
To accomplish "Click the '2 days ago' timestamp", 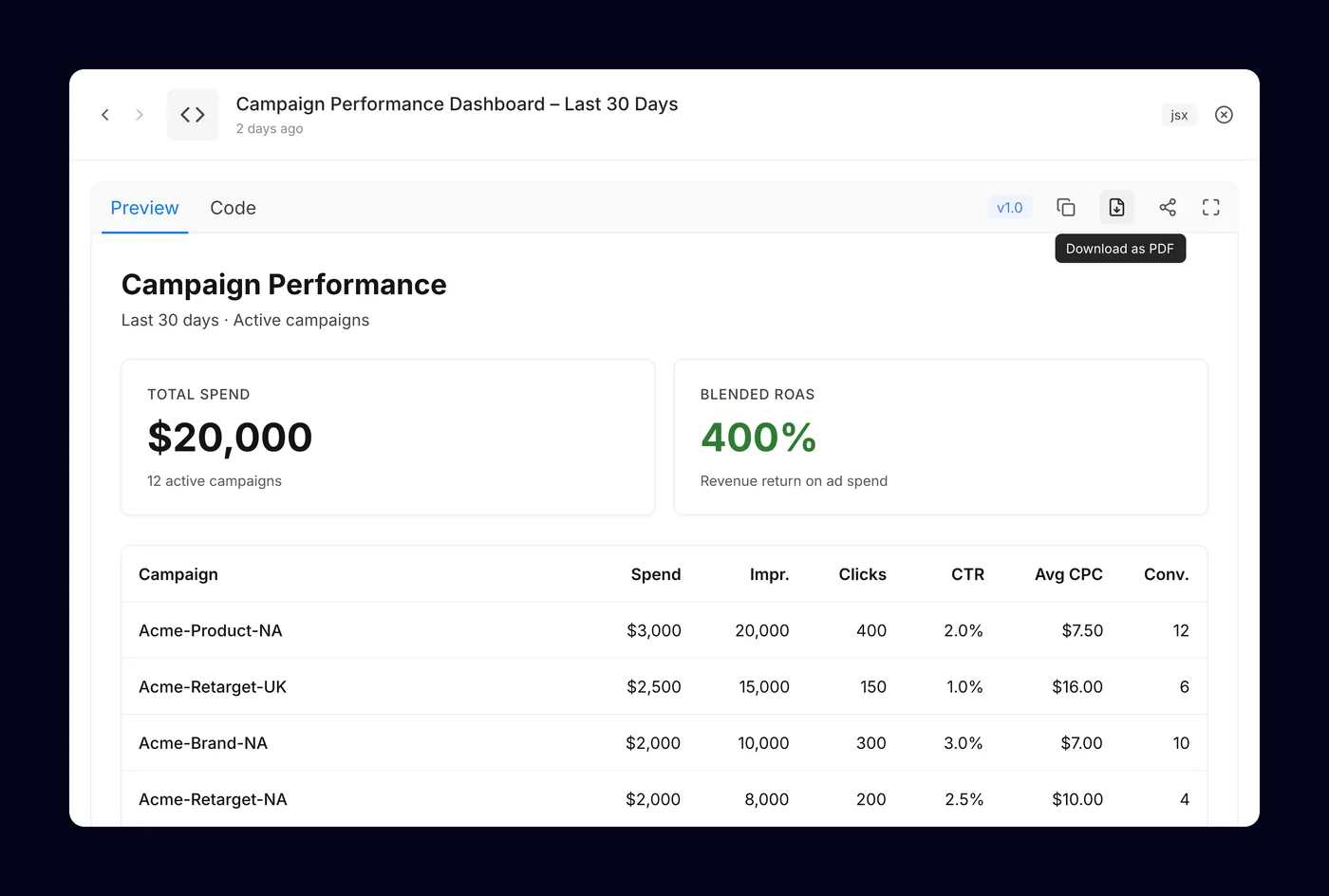I will coord(270,129).
